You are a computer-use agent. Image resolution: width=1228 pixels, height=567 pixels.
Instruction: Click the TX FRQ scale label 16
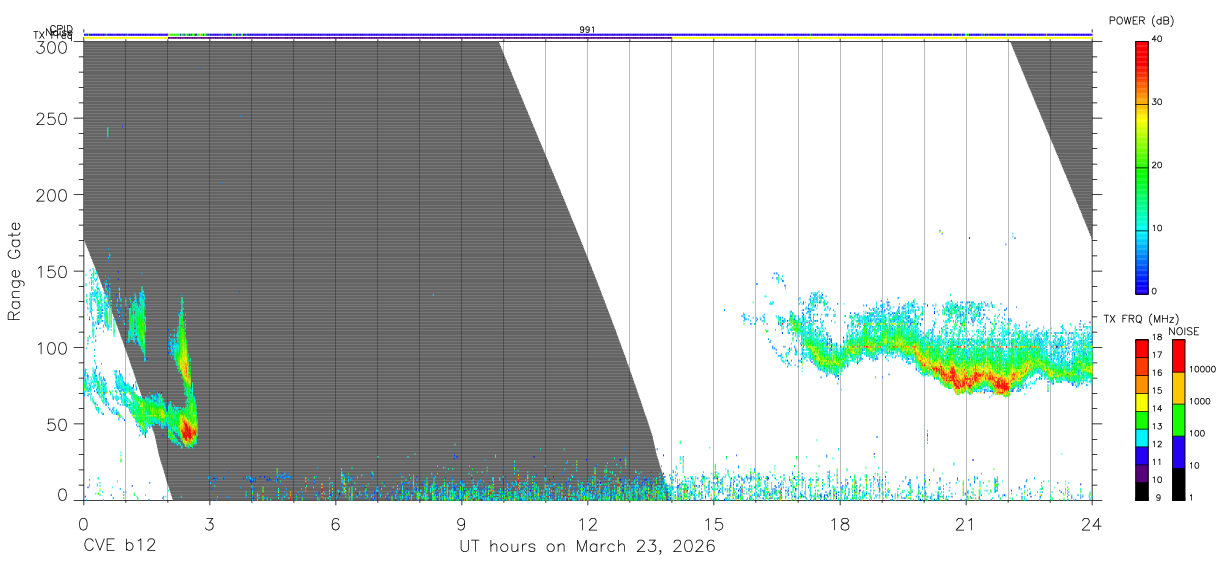click(1157, 373)
